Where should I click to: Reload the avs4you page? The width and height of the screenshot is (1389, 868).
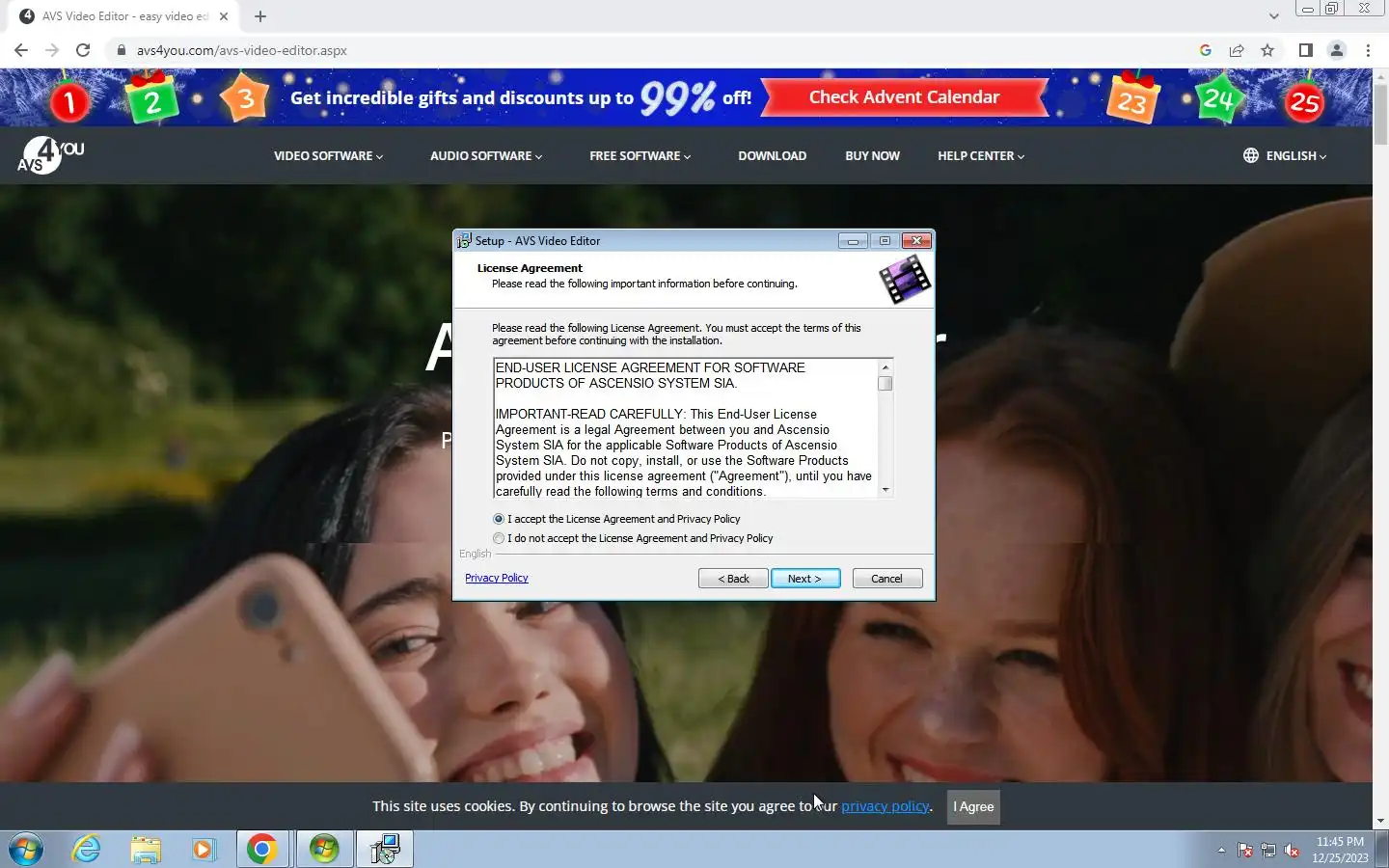click(83, 50)
